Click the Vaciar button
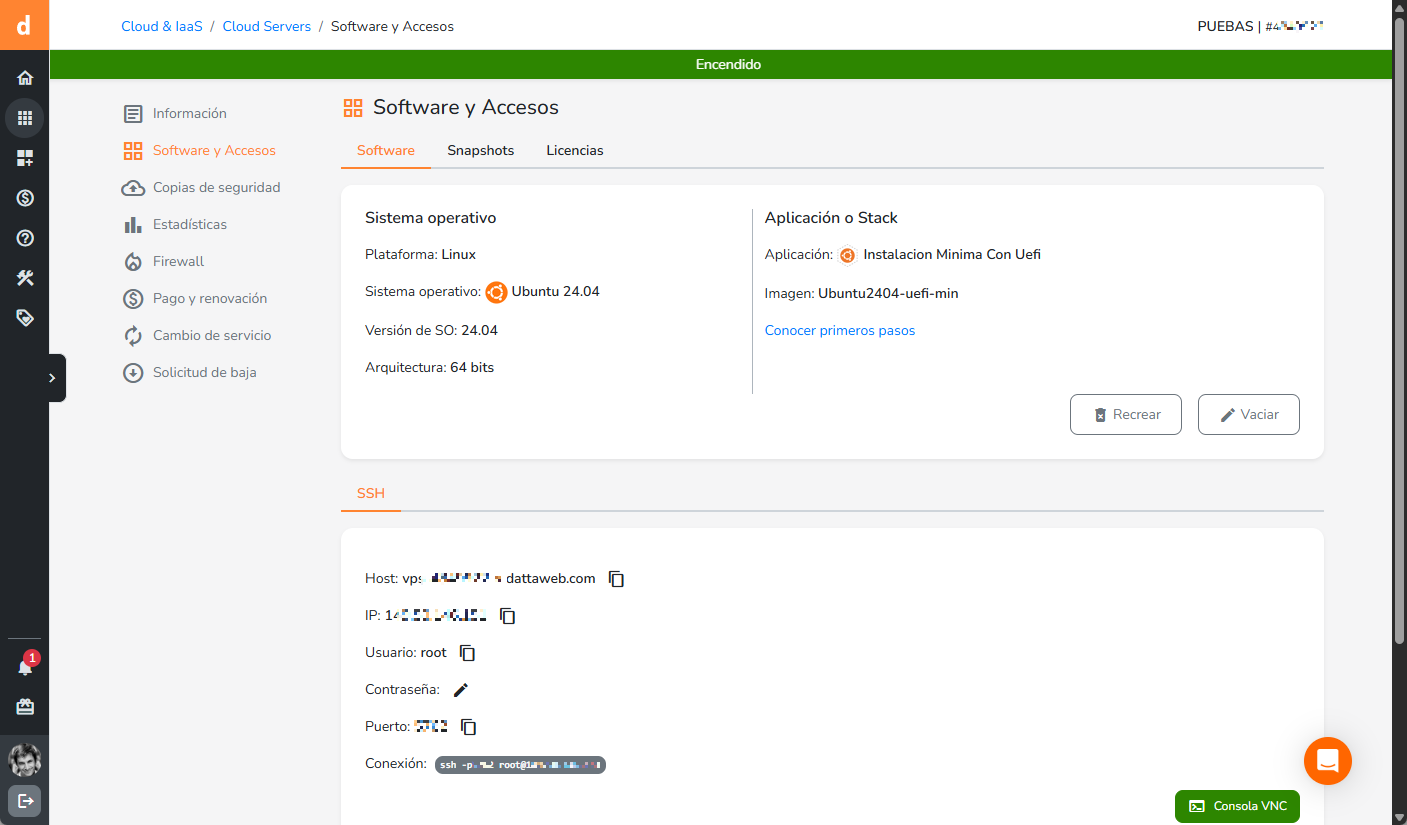Screen dimensions: 1407x825 1249,414
